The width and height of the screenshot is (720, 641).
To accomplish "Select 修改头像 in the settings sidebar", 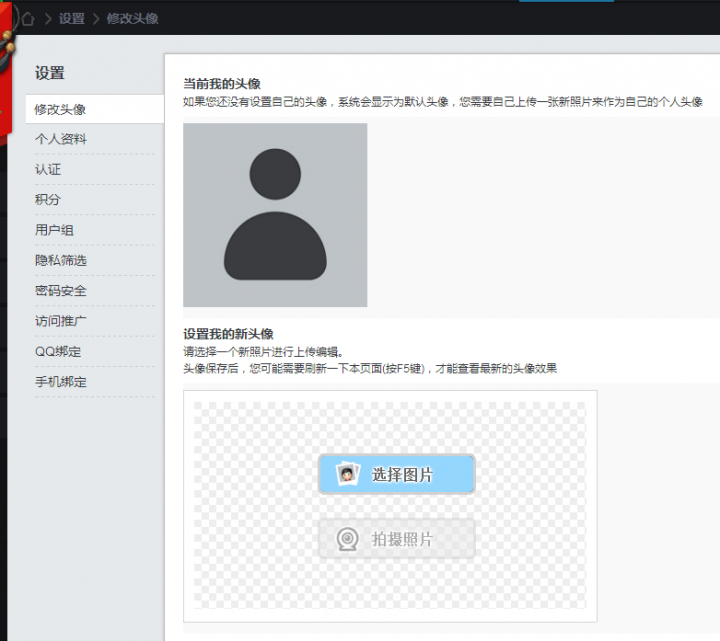I will [x=60, y=109].
